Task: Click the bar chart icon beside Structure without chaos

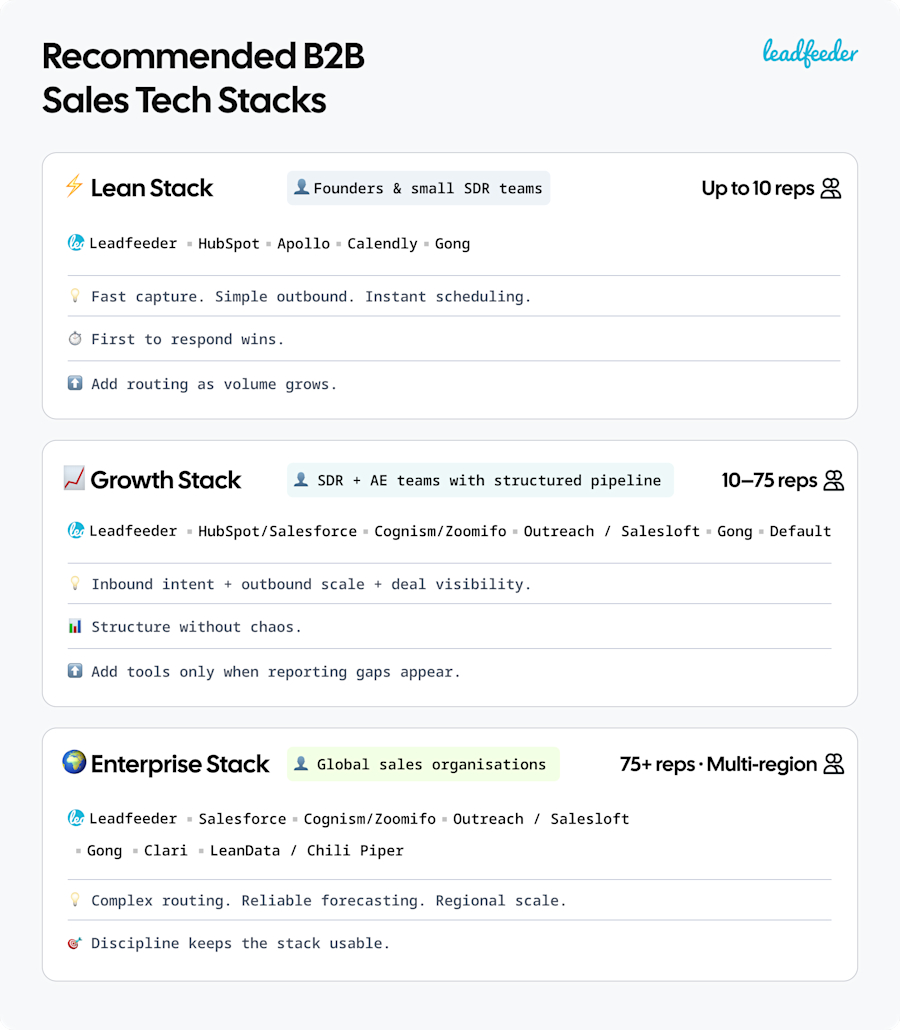Action: coord(75,627)
